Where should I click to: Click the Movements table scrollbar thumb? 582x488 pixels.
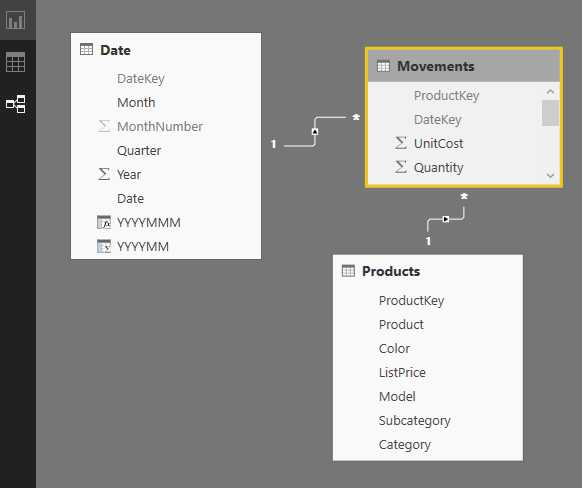click(x=550, y=113)
